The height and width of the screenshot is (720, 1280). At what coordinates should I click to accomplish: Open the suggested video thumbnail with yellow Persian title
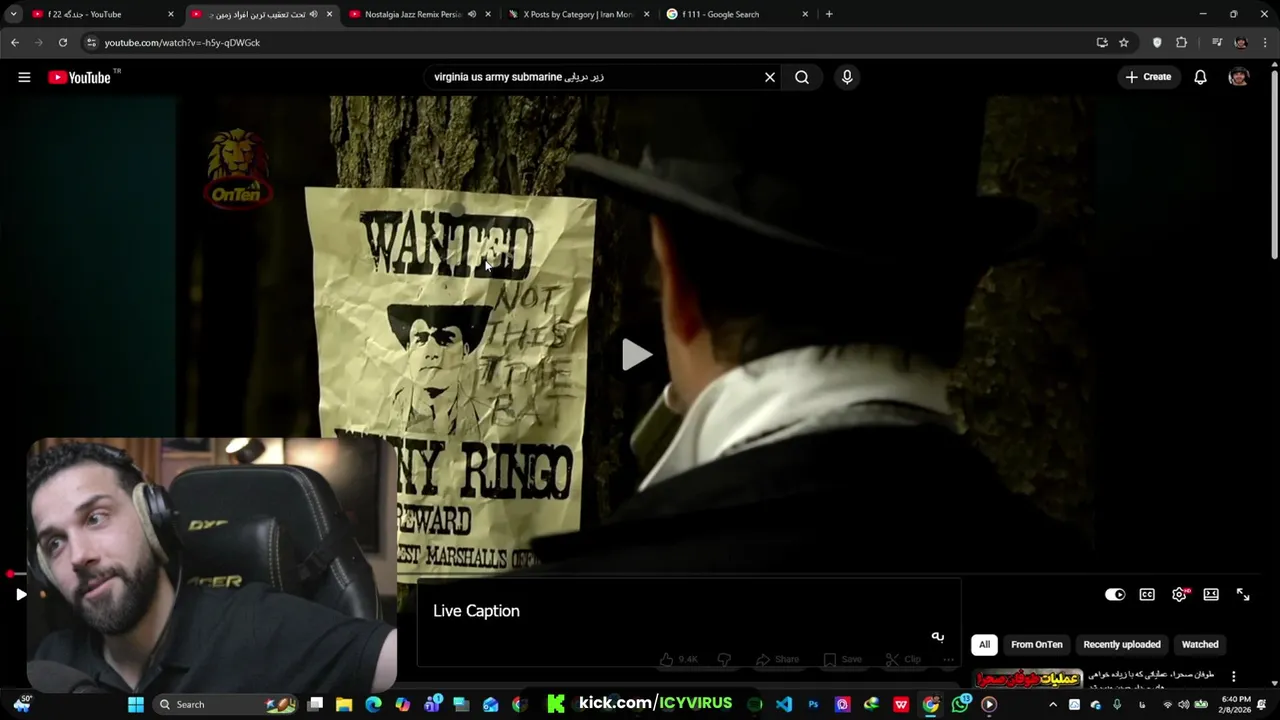click(1027, 678)
